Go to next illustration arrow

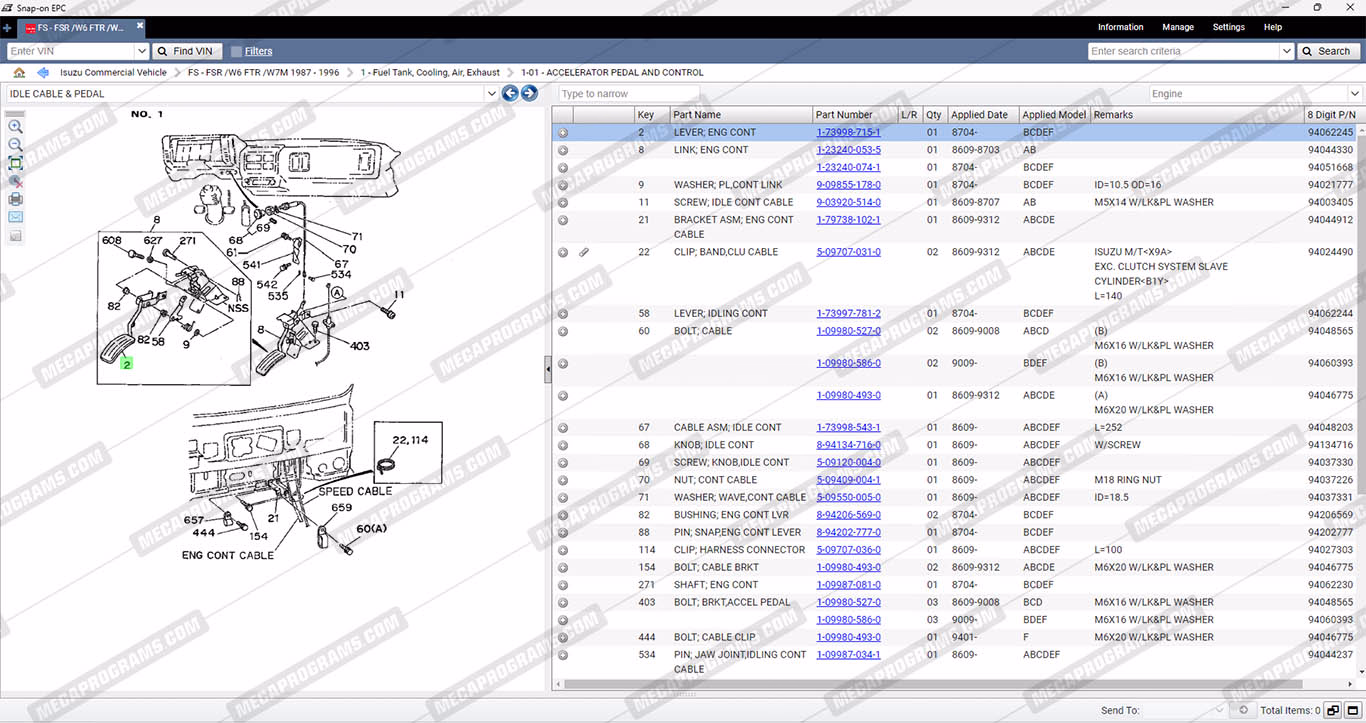pos(529,94)
